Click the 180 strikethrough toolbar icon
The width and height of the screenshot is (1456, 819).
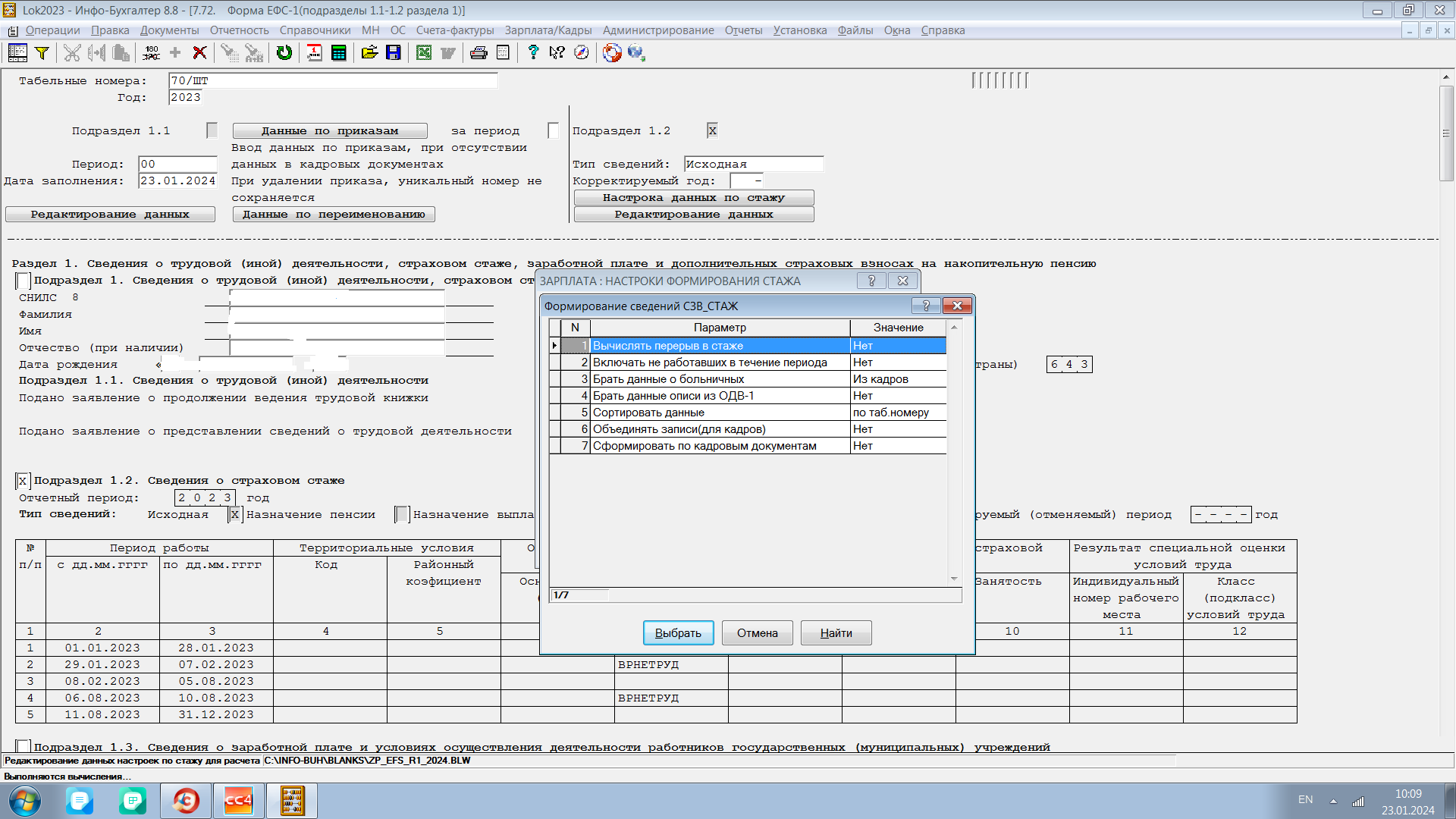pos(151,52)
